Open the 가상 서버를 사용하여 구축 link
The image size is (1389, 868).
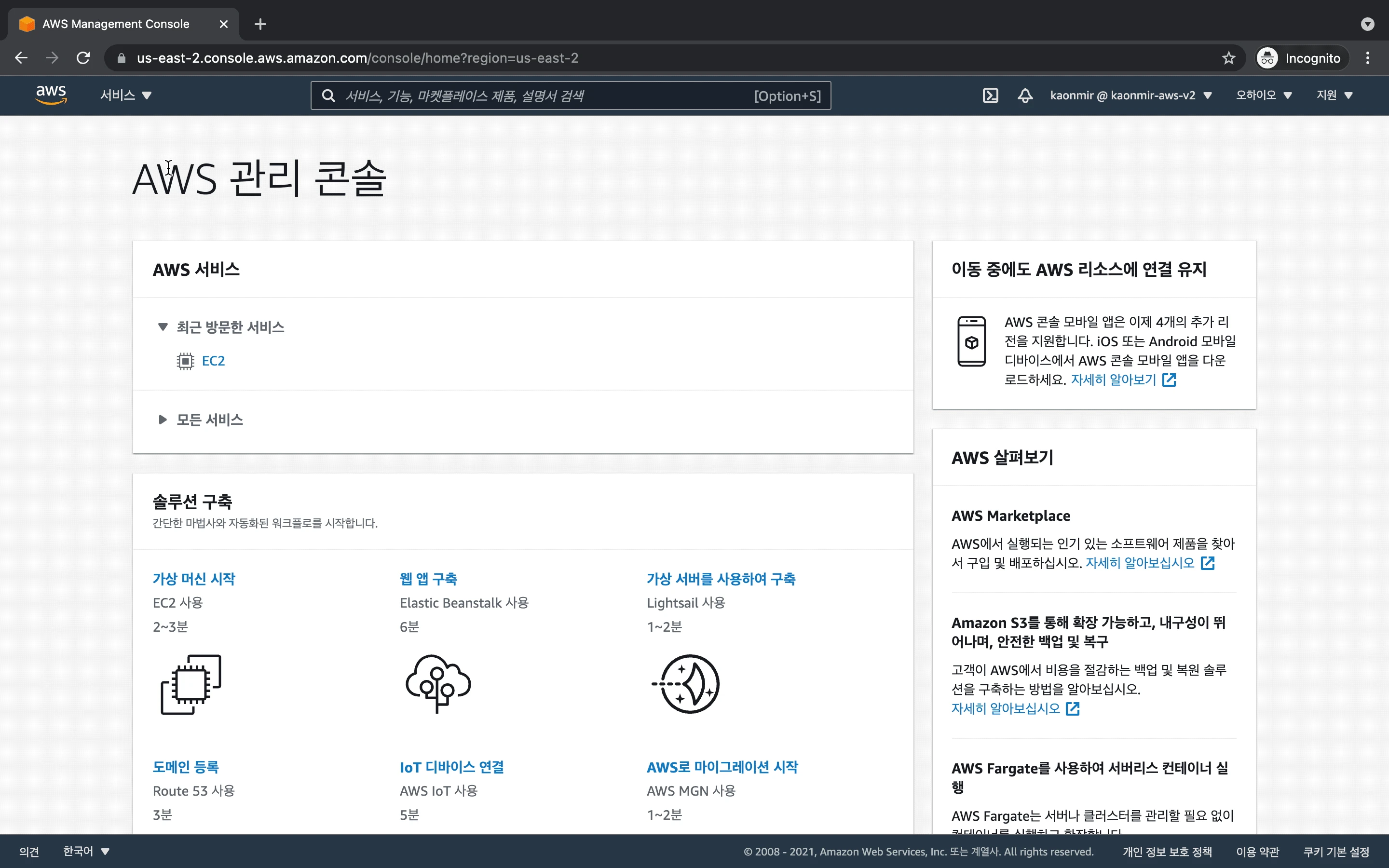(721, 579)
